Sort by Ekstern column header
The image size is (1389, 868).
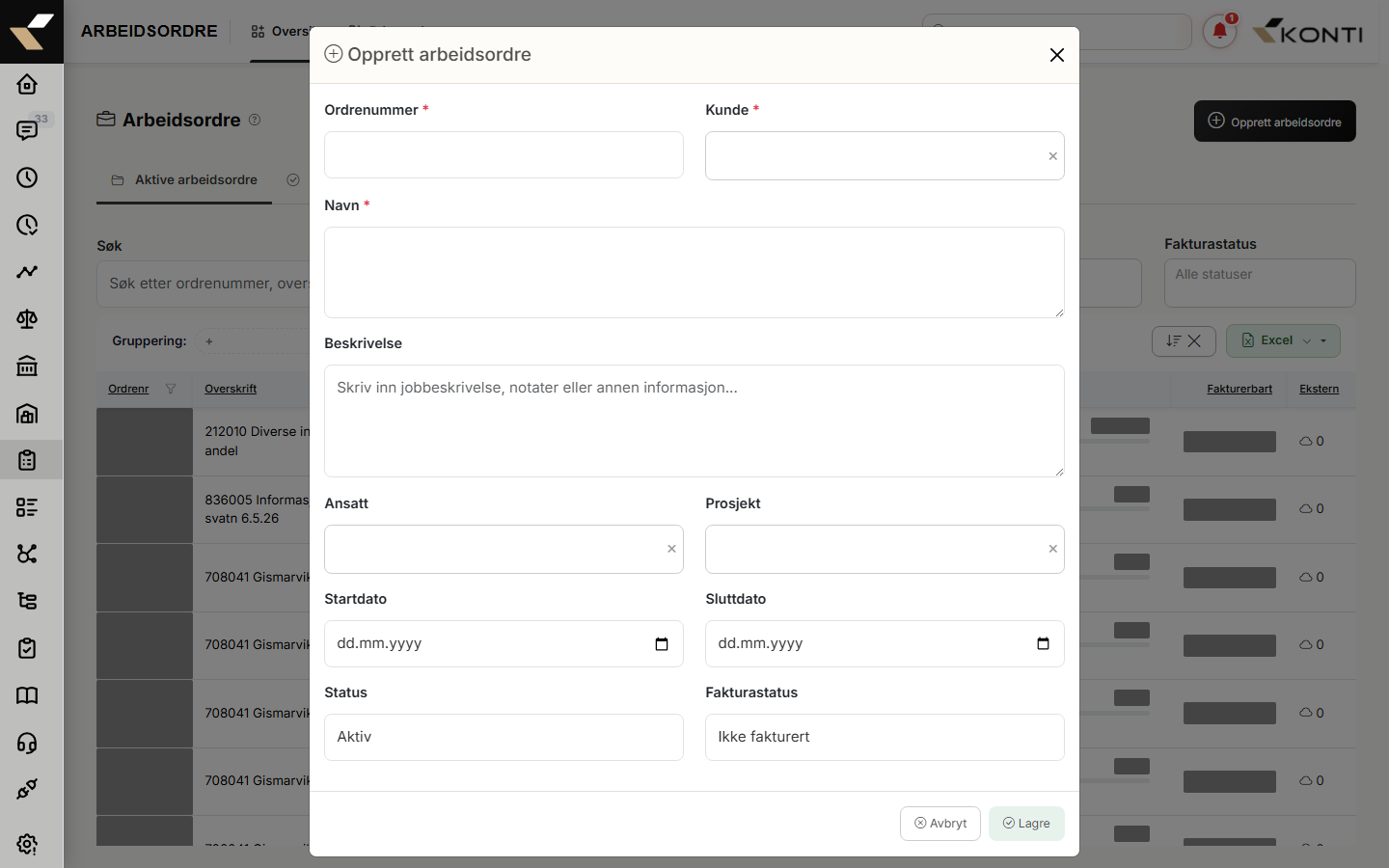pos(1319,389)
